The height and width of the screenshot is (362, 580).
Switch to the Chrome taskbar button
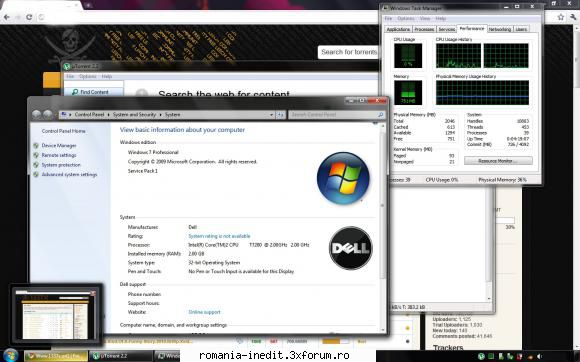point(56,356)
